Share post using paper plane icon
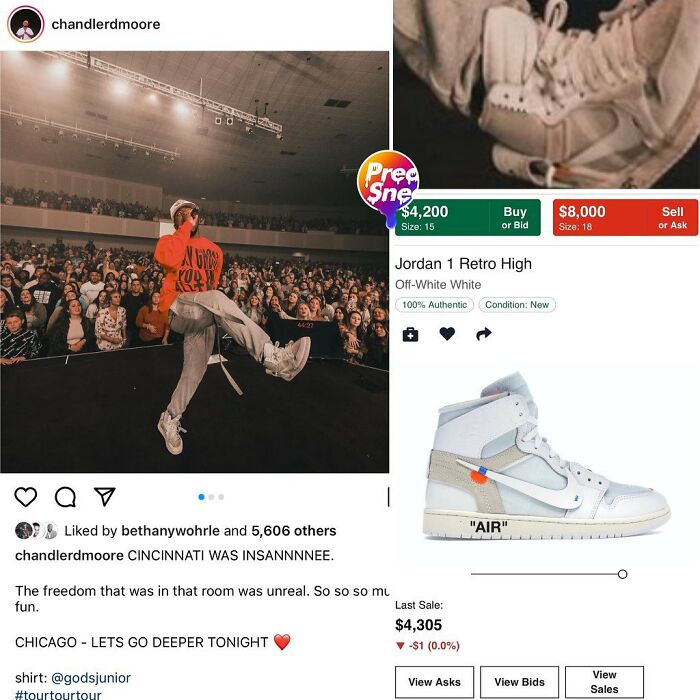 (x=105, y=496)
